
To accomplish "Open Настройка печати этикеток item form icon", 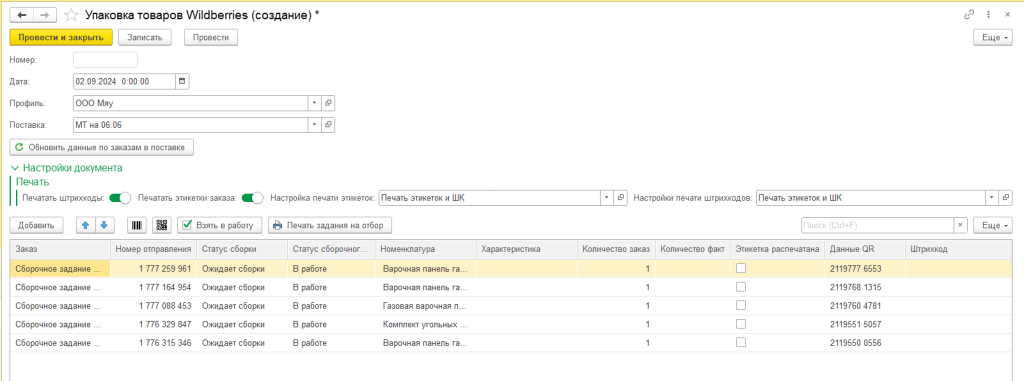I will (622, 197).
